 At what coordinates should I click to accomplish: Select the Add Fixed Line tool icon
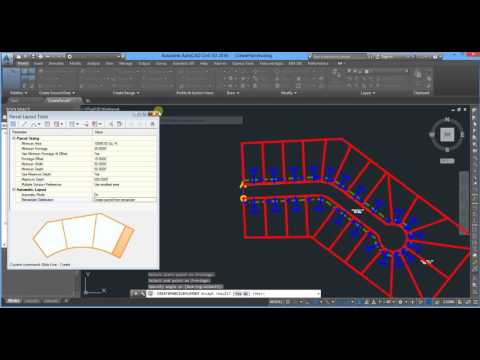click(x=24, y=124)
